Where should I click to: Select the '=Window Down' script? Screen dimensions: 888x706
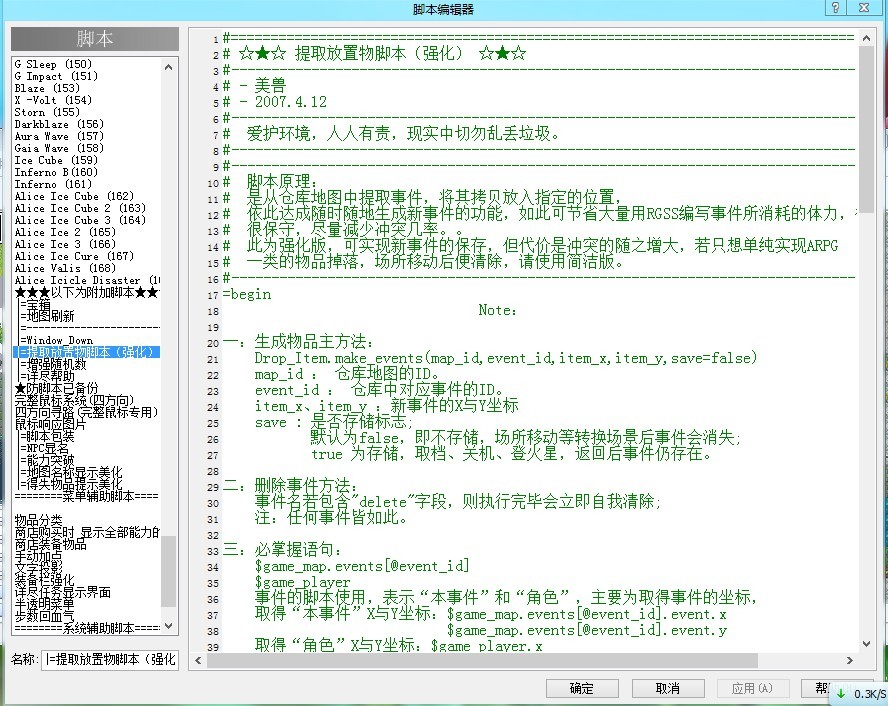tap(56, 340)
